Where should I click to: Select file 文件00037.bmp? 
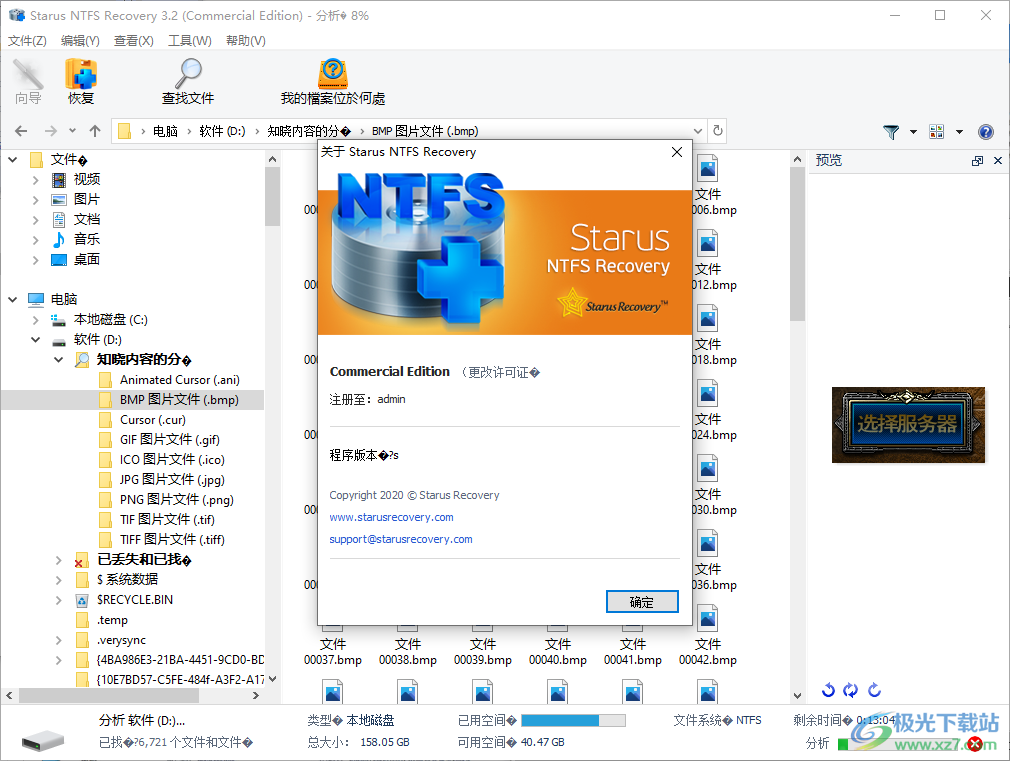coord(333,651)
